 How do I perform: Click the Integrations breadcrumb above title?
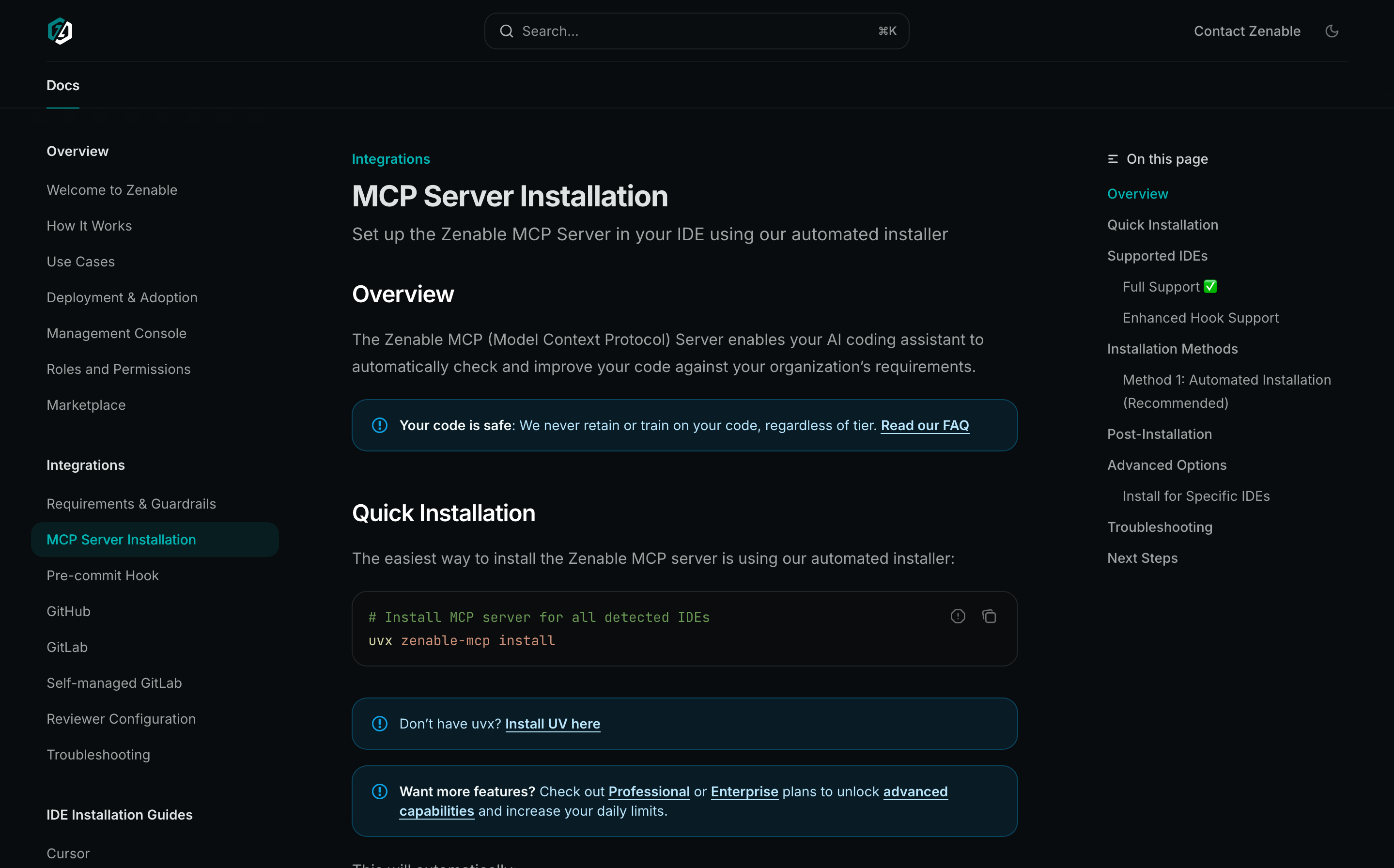390,159
